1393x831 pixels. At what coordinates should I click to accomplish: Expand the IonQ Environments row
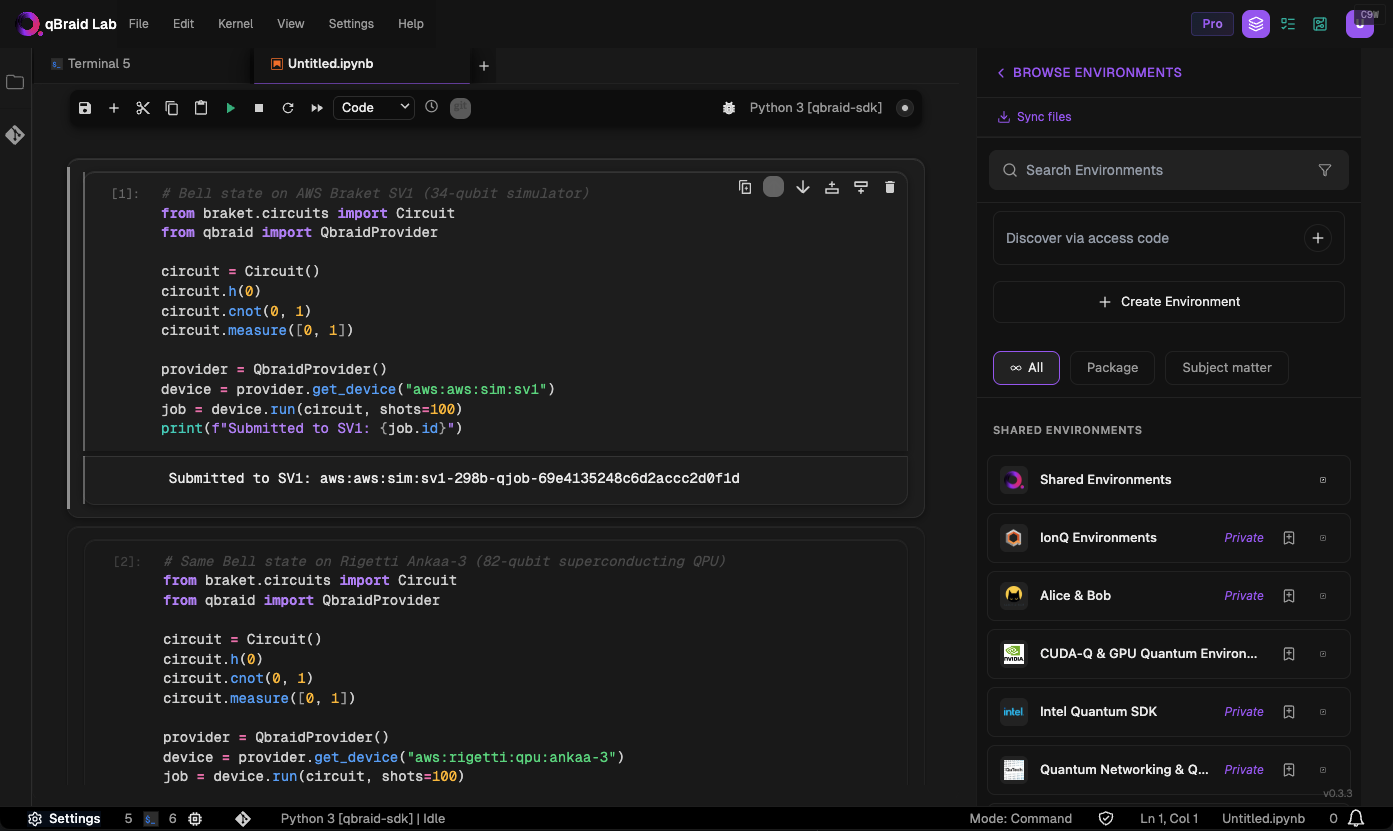1323,538
